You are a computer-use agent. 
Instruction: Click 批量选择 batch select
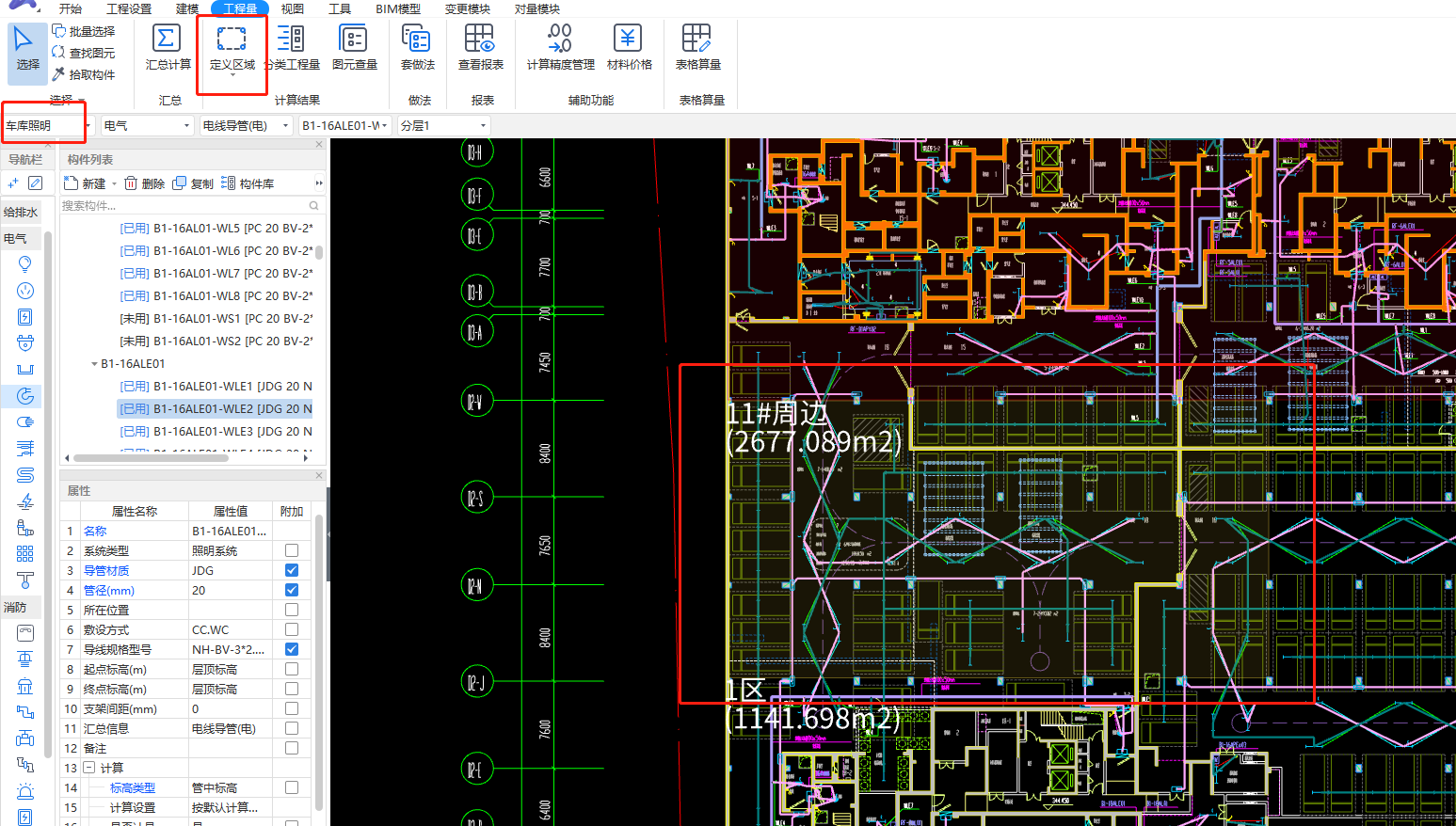[84, 31]
